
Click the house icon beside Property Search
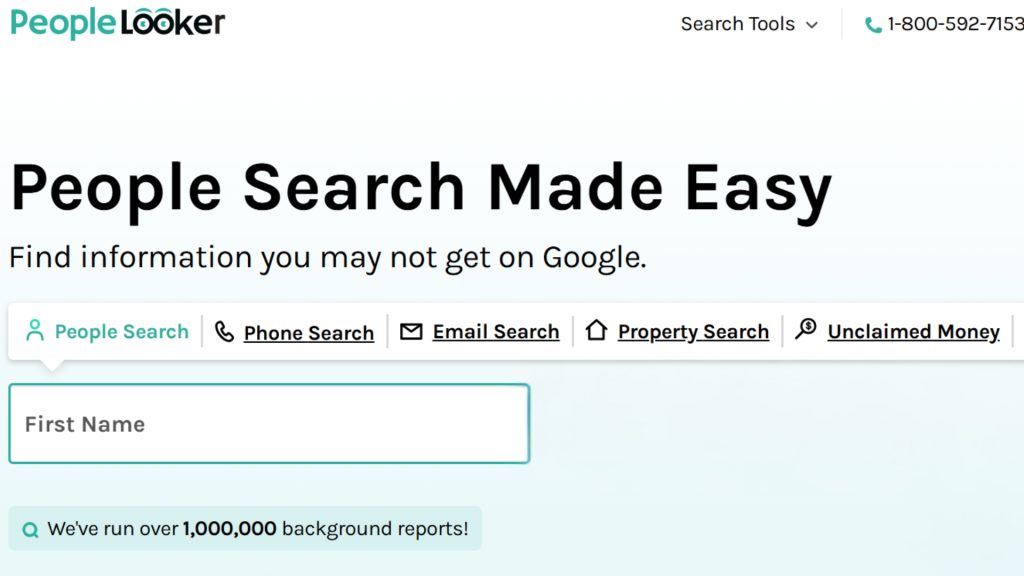tap(596, 330)
